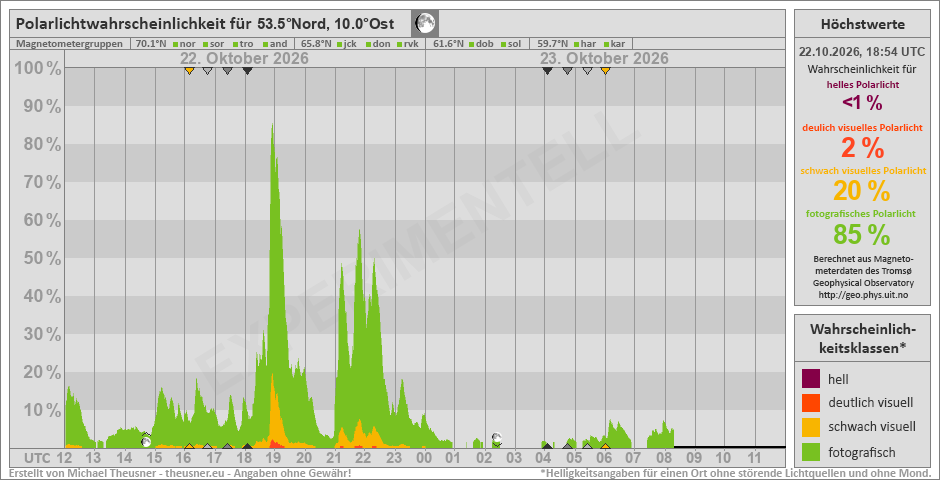
Task: Click the green 'fotografisch' legend swatch
Action: (811, 452)
